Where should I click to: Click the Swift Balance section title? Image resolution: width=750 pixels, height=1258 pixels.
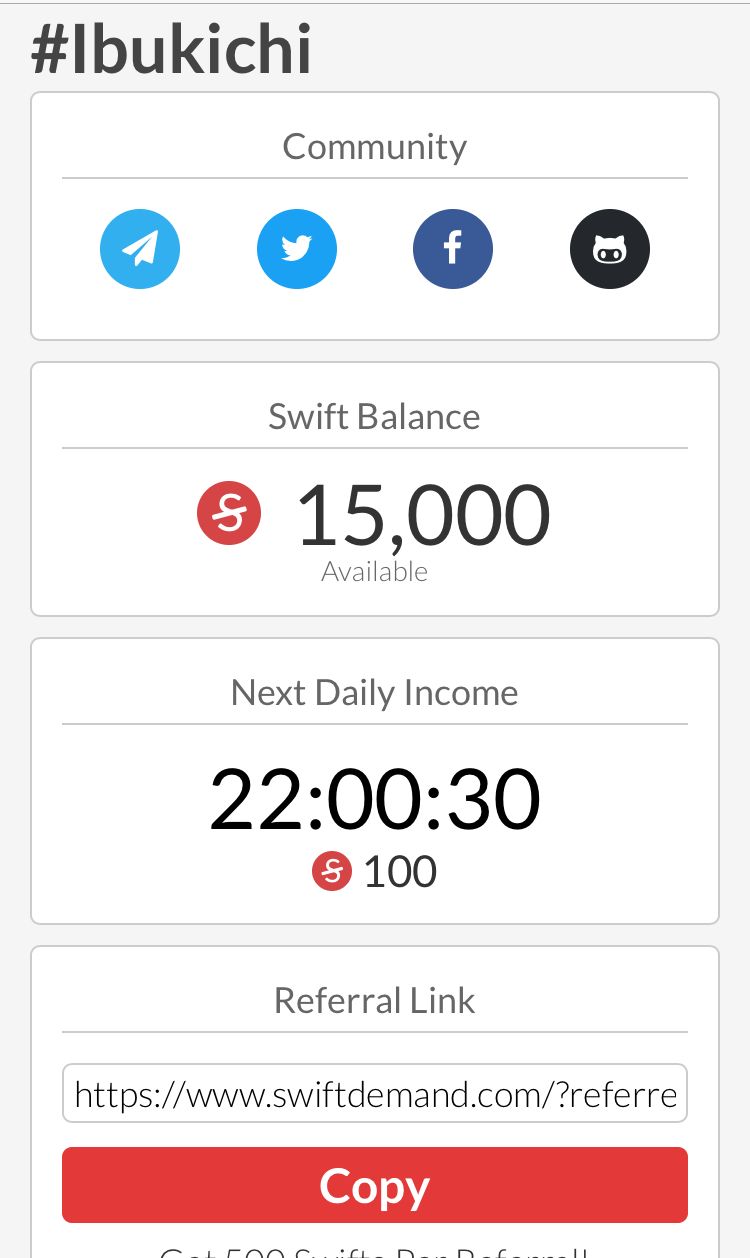[375, 416]
